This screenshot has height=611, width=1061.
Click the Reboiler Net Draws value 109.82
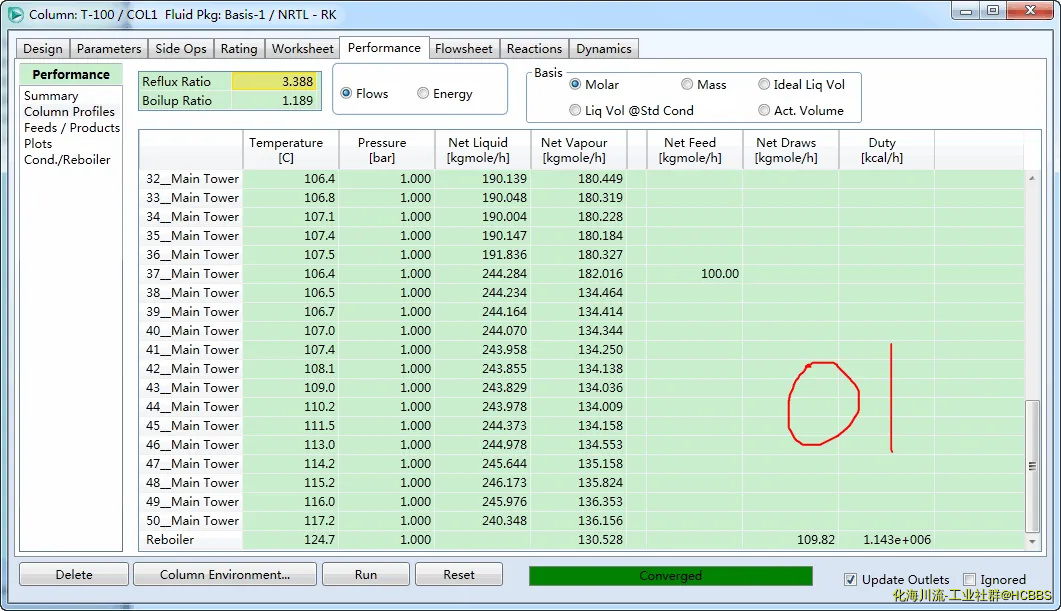click(x=815, y=539)
